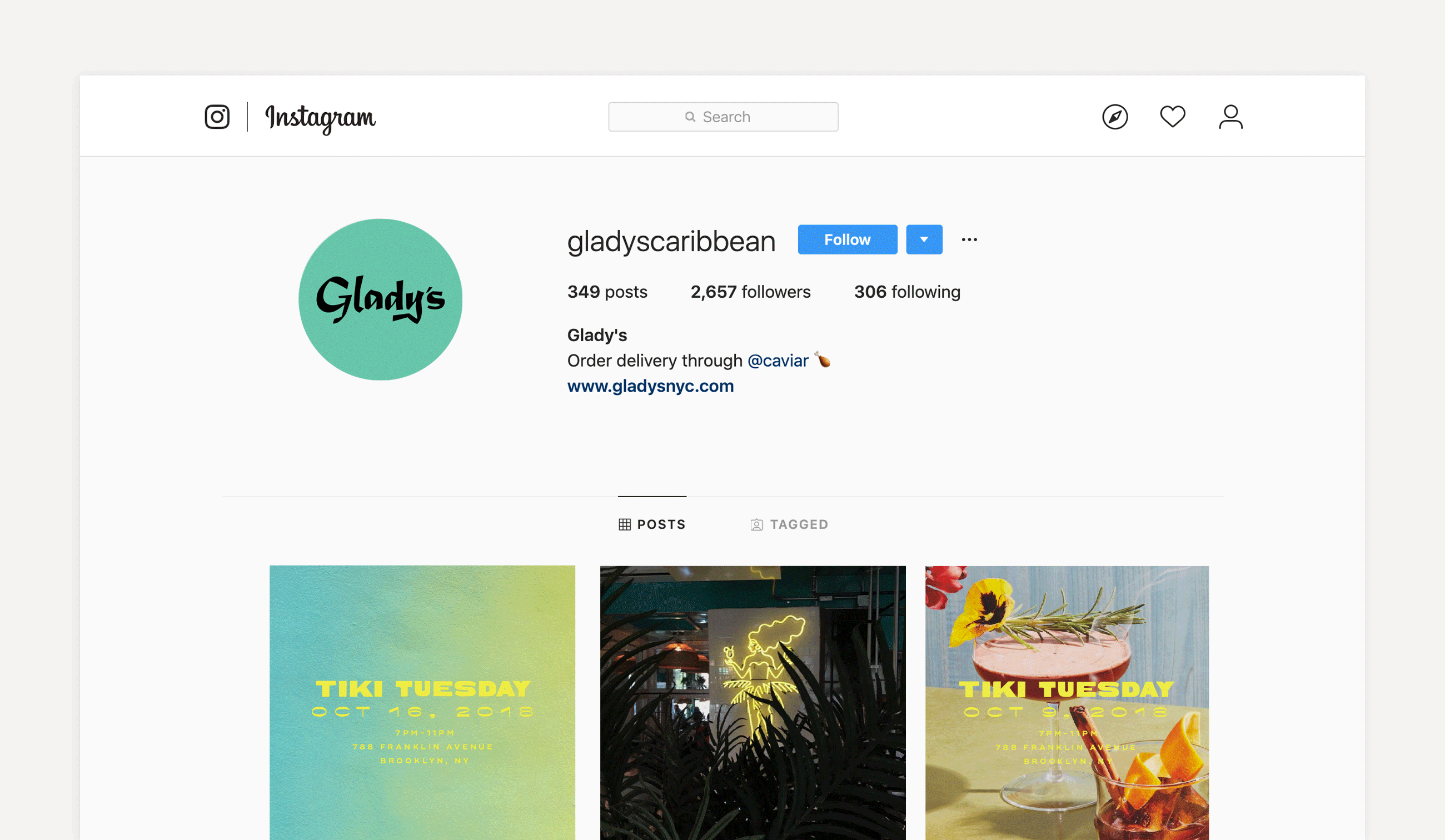Expand the suggested accounts dropdown arrow
1445x840 pixels.
924,239
